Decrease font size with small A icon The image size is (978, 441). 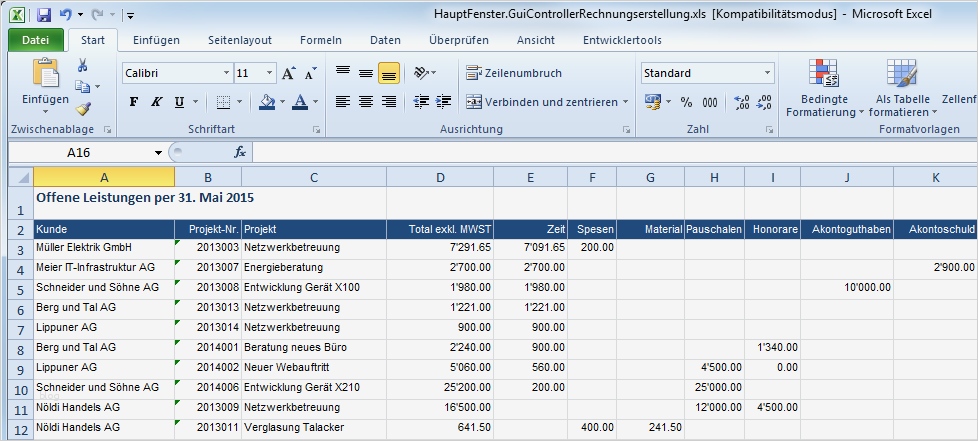pyautogui.click(x=311, y=73)
